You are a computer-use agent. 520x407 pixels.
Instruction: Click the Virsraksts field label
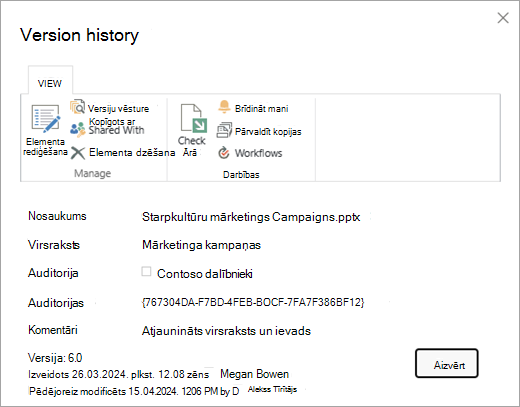click(54, 245)
